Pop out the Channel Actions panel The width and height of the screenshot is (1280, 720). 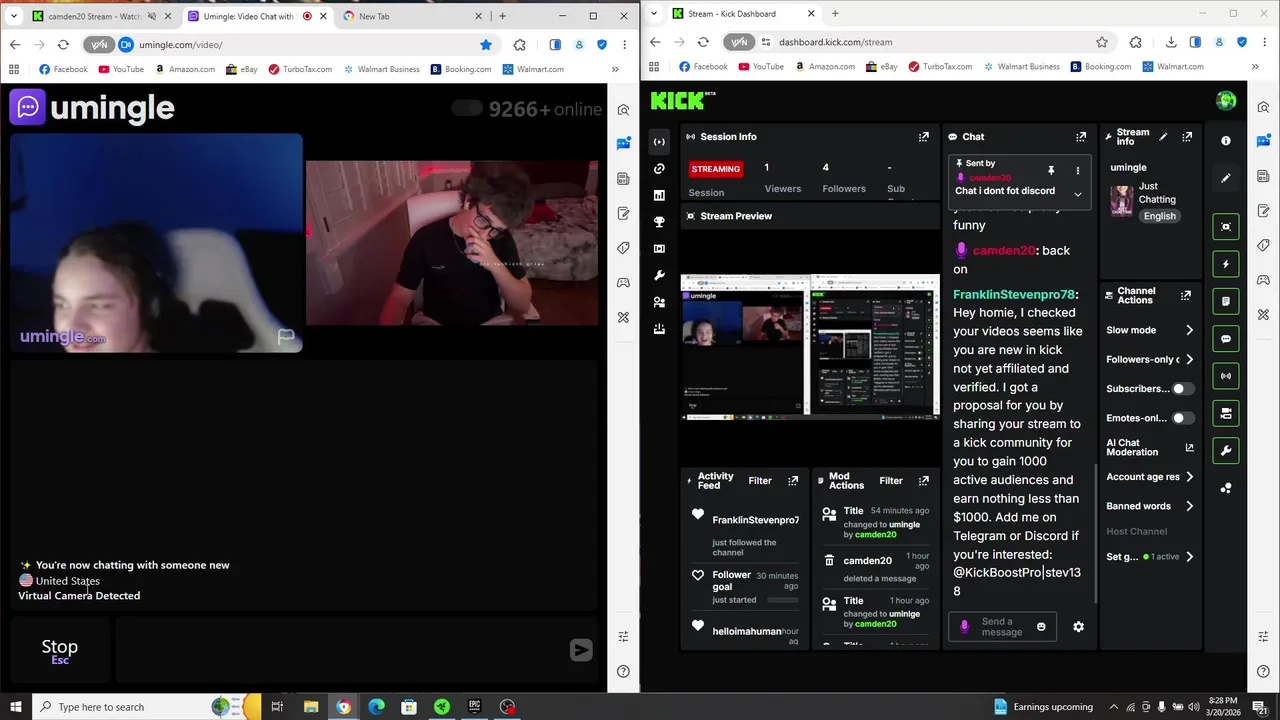1186,296
